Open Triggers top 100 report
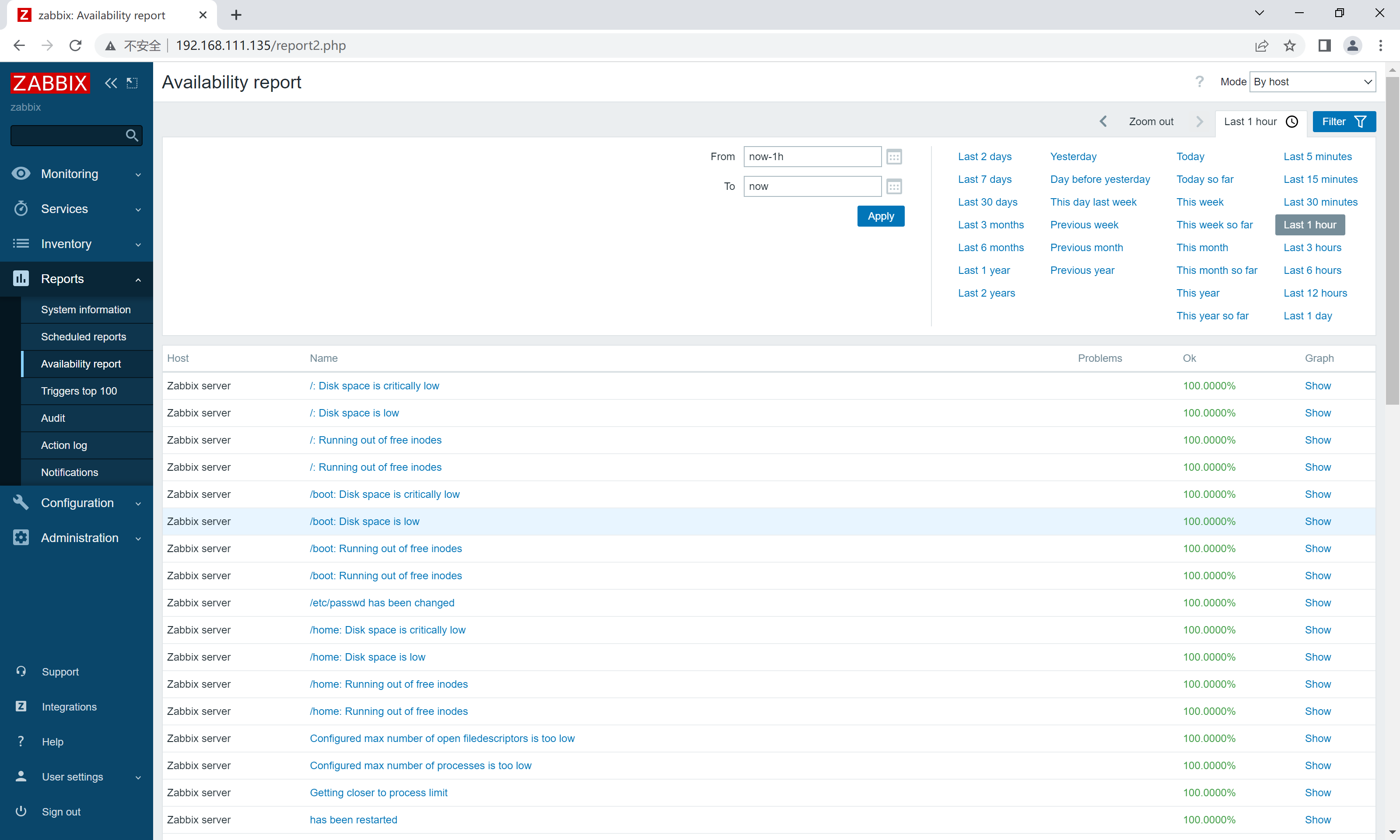This screenshot has height=840, width=1400. [x=79, y=391]
